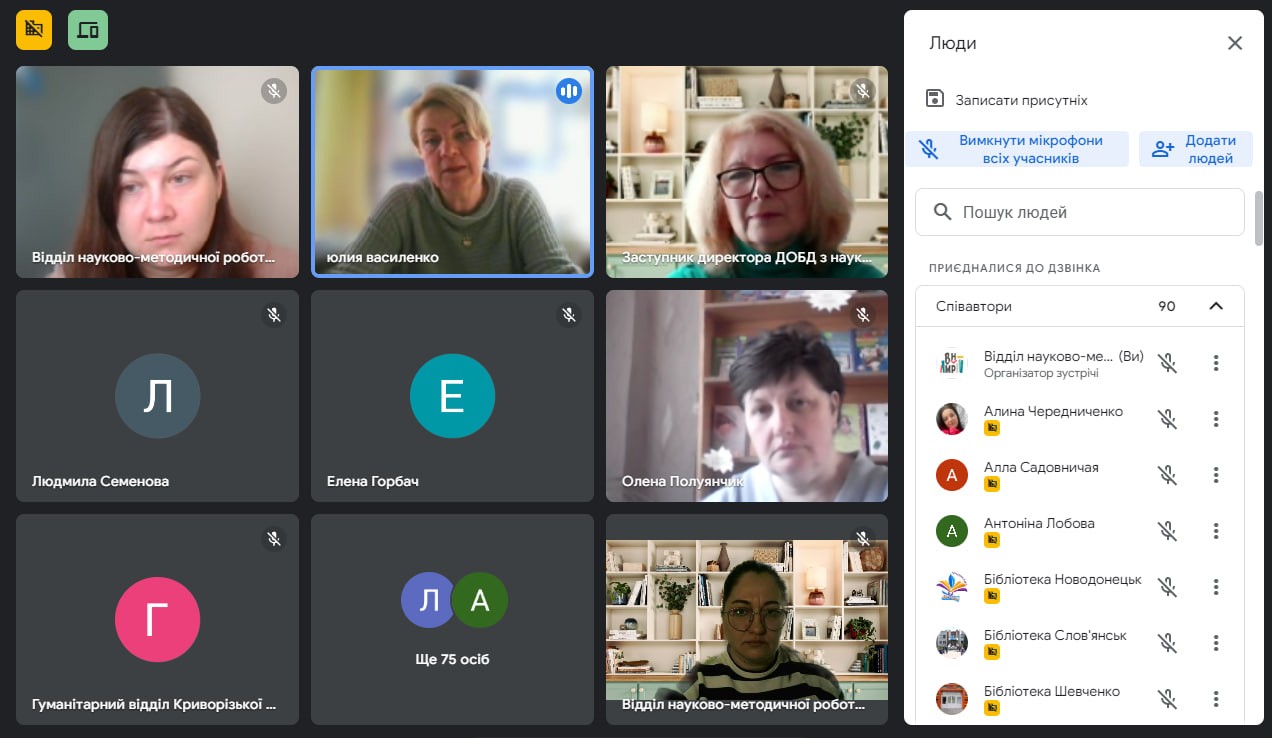This screenshot has height=738, width=1272.
Task: Select Елена Горбач's tile
Action: coord(452,396)
